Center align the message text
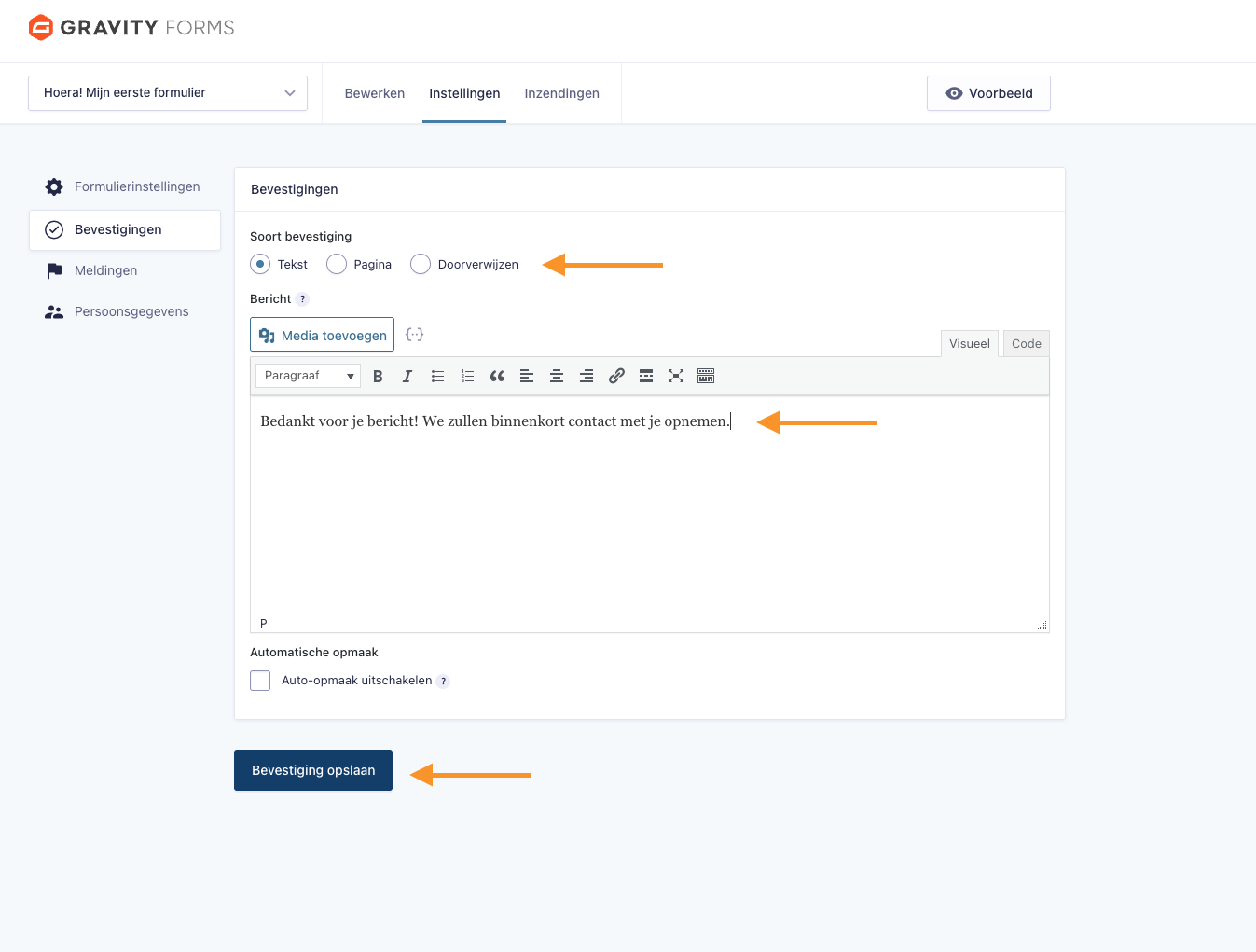The width and height of the screenshot is (1256, 952). point(557,376)
